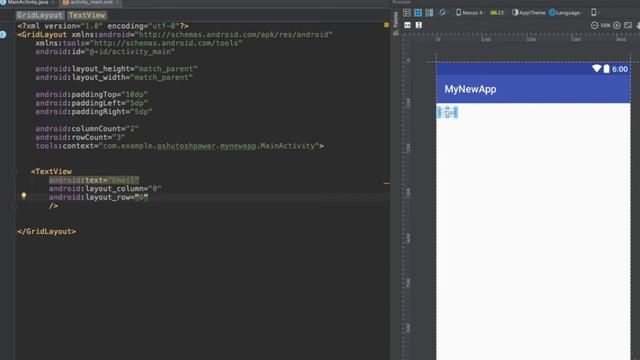This screenshot has height=360, width=640.
Task: Click the android:paddingLeft line
Action: (x=91, y=103)
